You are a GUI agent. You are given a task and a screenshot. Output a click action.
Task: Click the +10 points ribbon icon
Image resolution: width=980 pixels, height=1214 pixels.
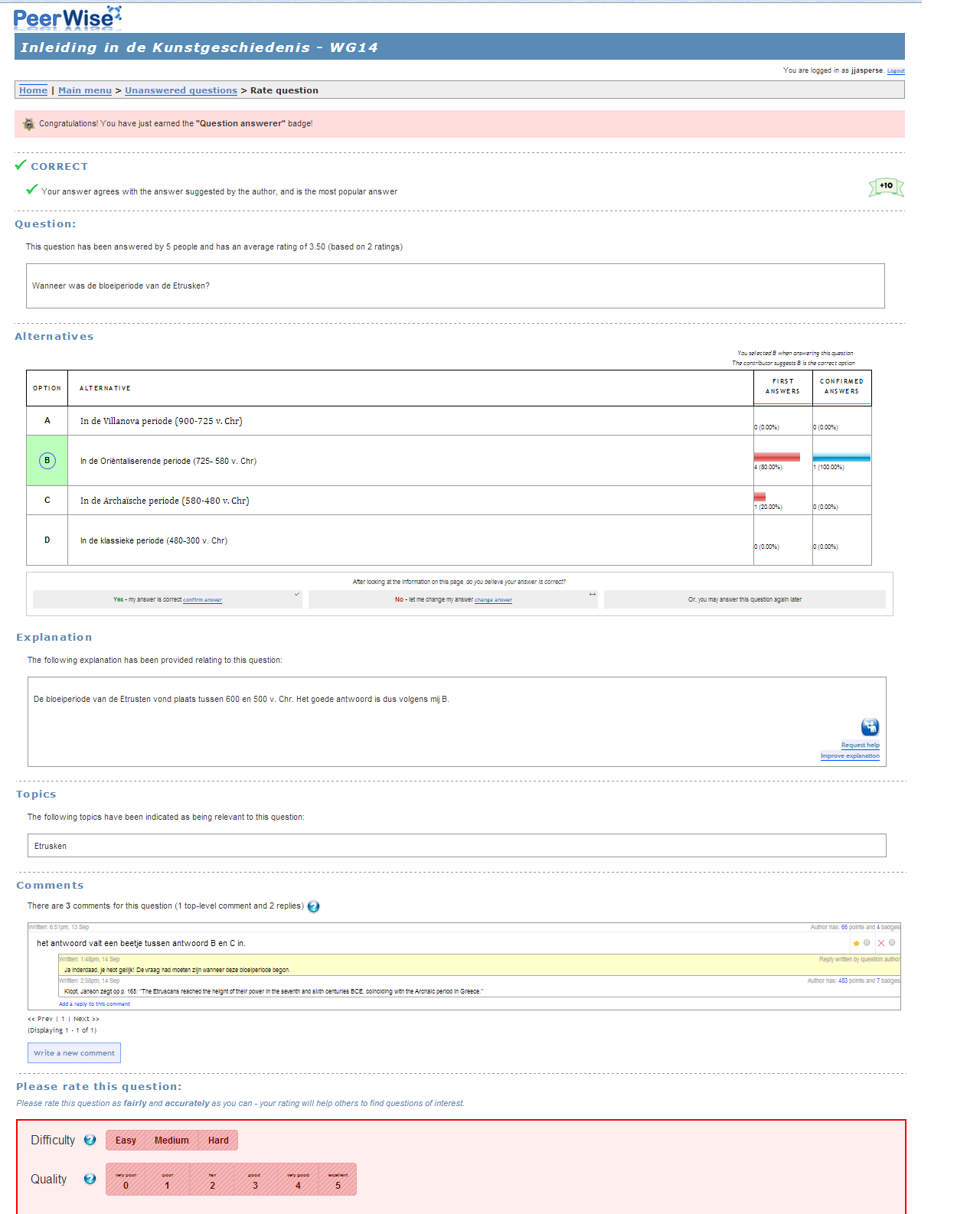(886, 187)
